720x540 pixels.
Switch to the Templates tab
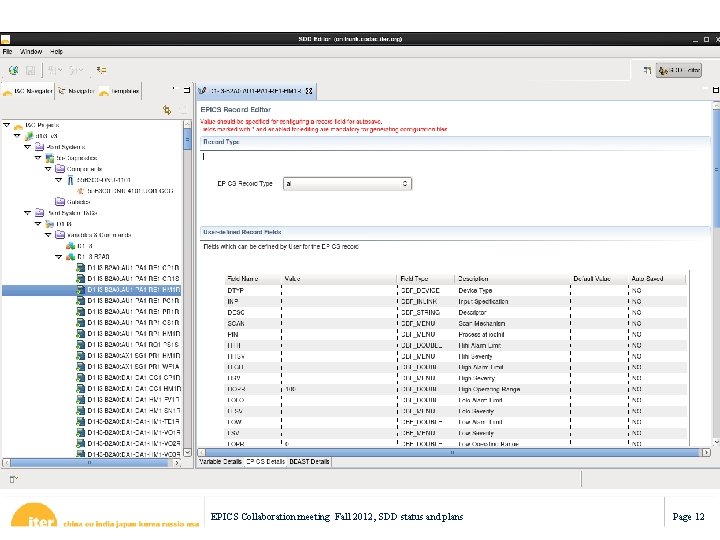[119, 91]
